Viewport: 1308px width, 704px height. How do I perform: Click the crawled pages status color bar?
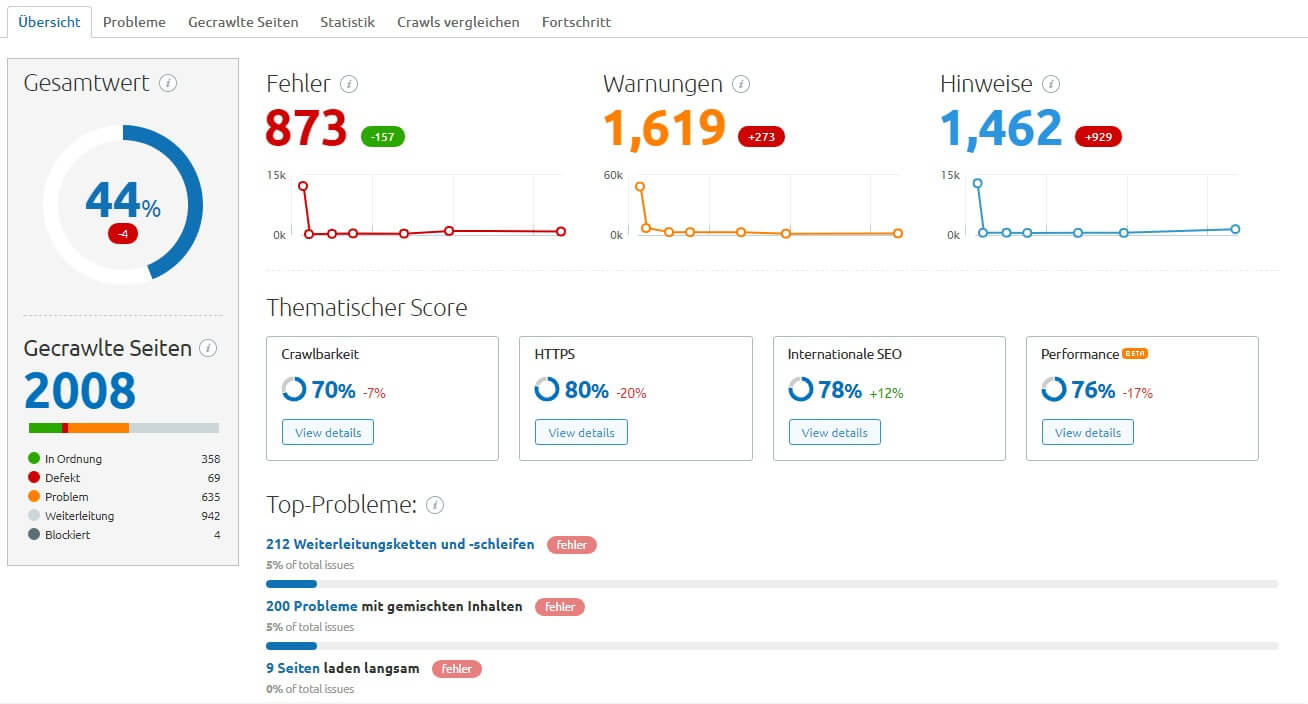(124, 428)
